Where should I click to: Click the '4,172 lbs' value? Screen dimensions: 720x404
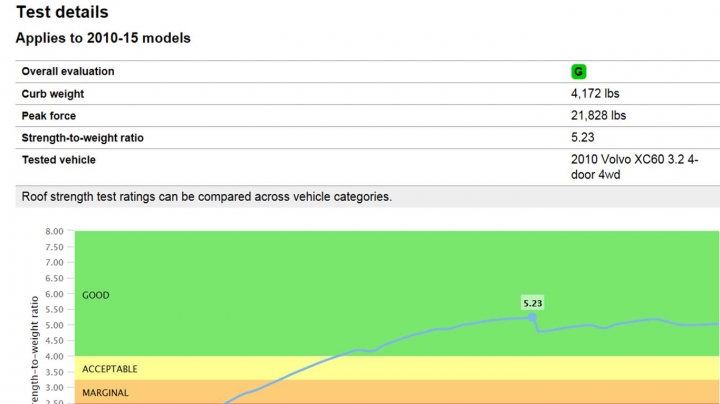(x=595, y=94)
